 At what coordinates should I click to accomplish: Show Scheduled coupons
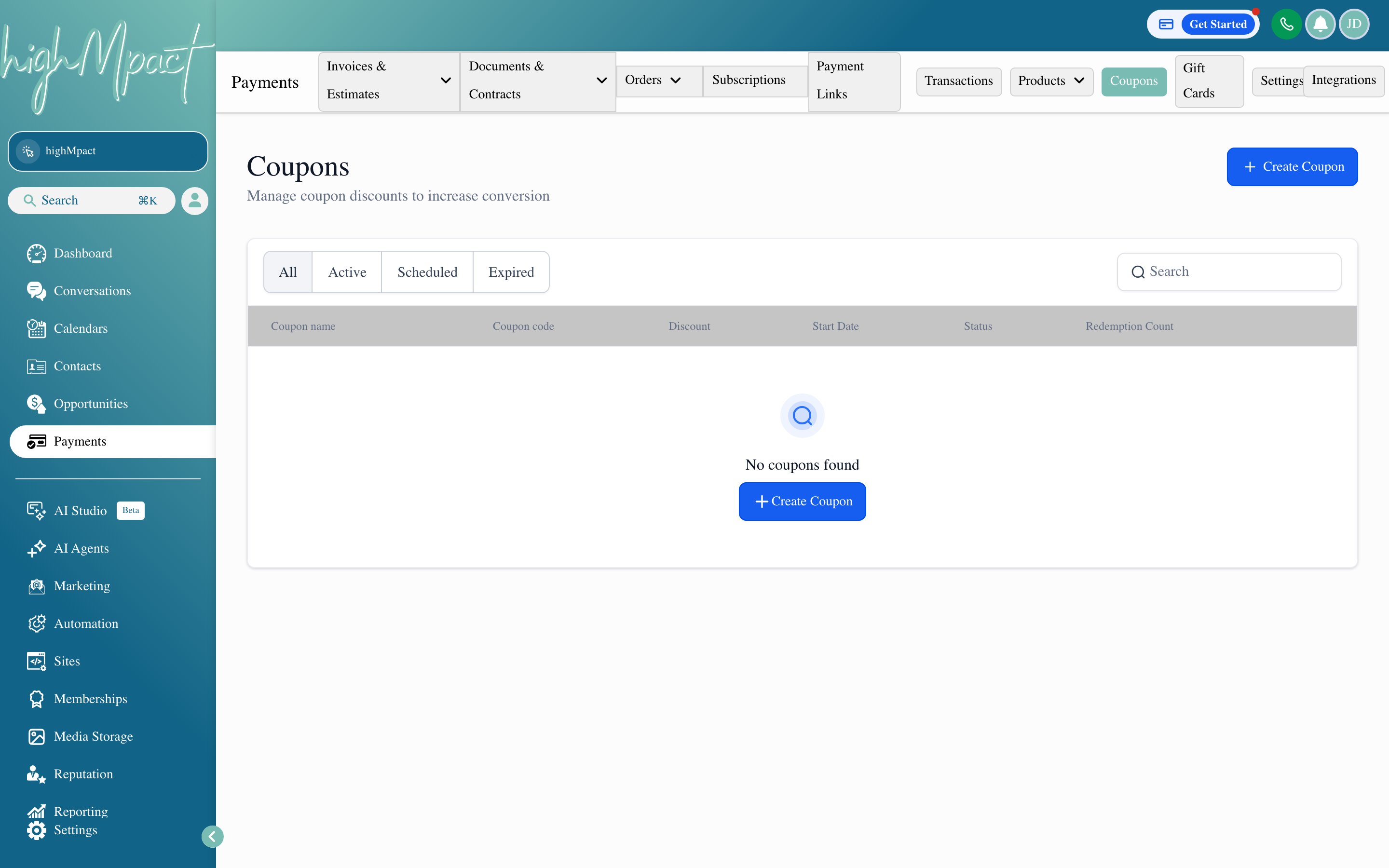[x=427, y=272]
